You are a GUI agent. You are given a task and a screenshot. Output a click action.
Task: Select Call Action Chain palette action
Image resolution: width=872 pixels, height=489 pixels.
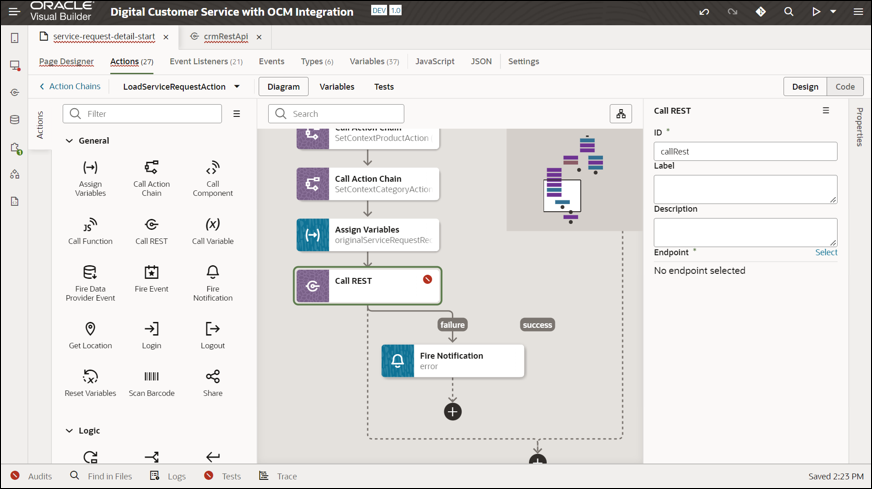(151, 178)
